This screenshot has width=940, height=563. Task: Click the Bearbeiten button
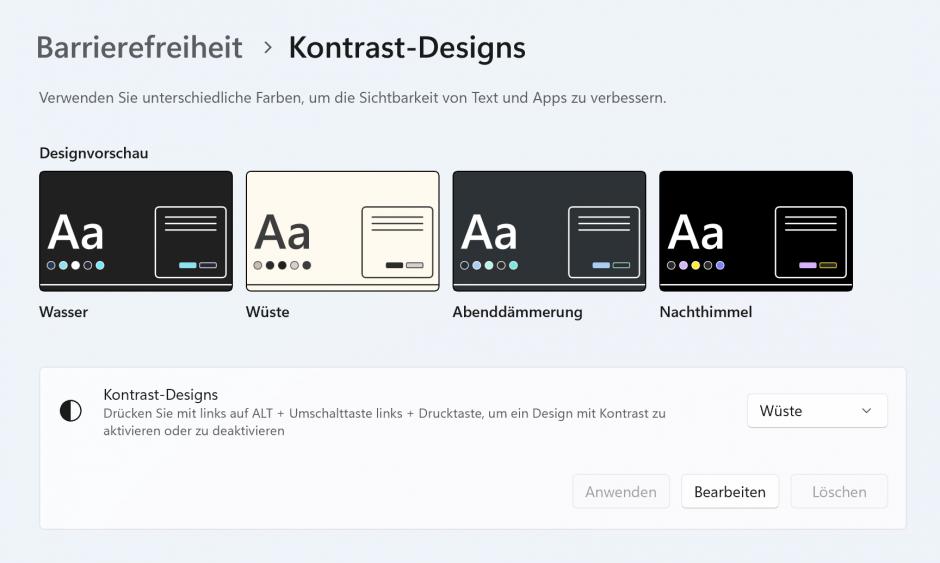click(x=730, y=491)
